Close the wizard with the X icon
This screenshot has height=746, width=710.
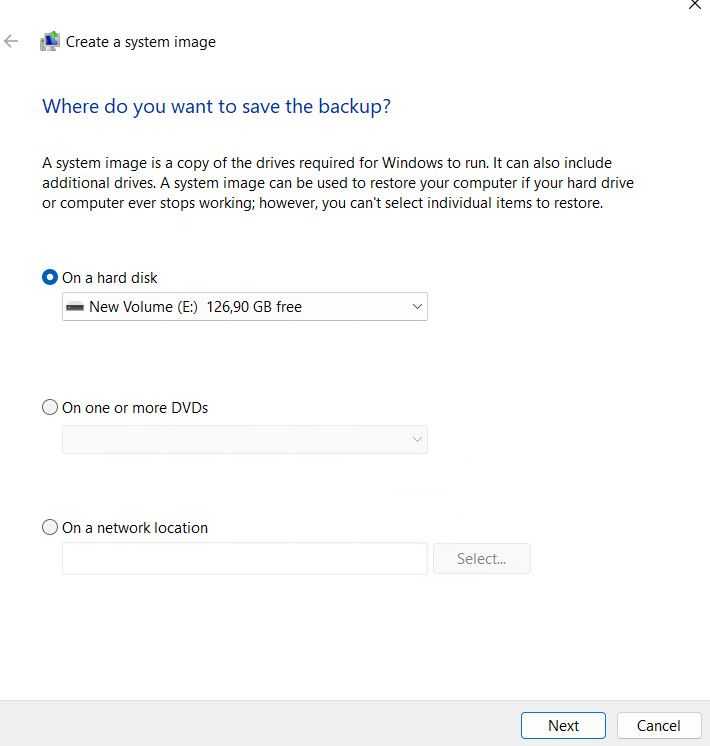point(695,5)
